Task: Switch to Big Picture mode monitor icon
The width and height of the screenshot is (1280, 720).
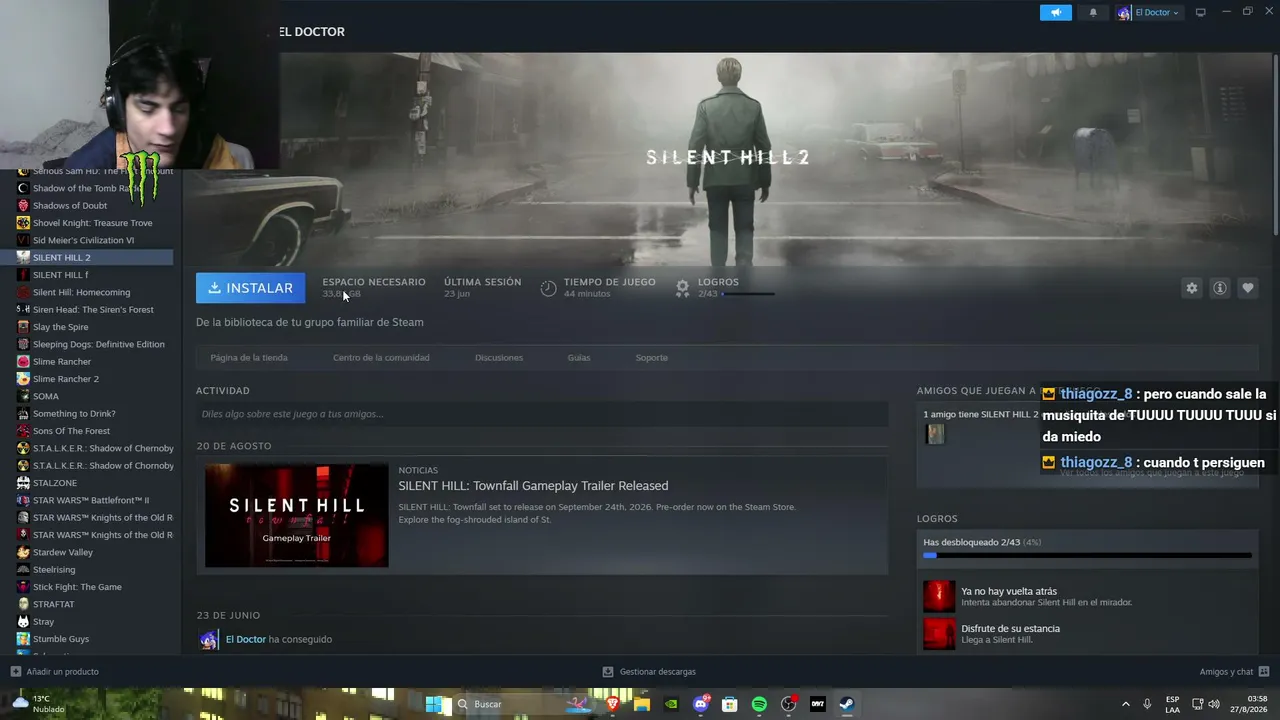Action: pyautogui.click(x=1201, y=12)
